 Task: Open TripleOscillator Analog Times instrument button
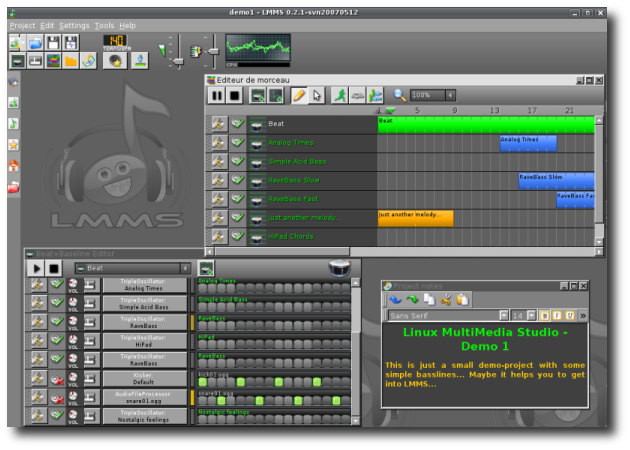click(x=145, y=285)
